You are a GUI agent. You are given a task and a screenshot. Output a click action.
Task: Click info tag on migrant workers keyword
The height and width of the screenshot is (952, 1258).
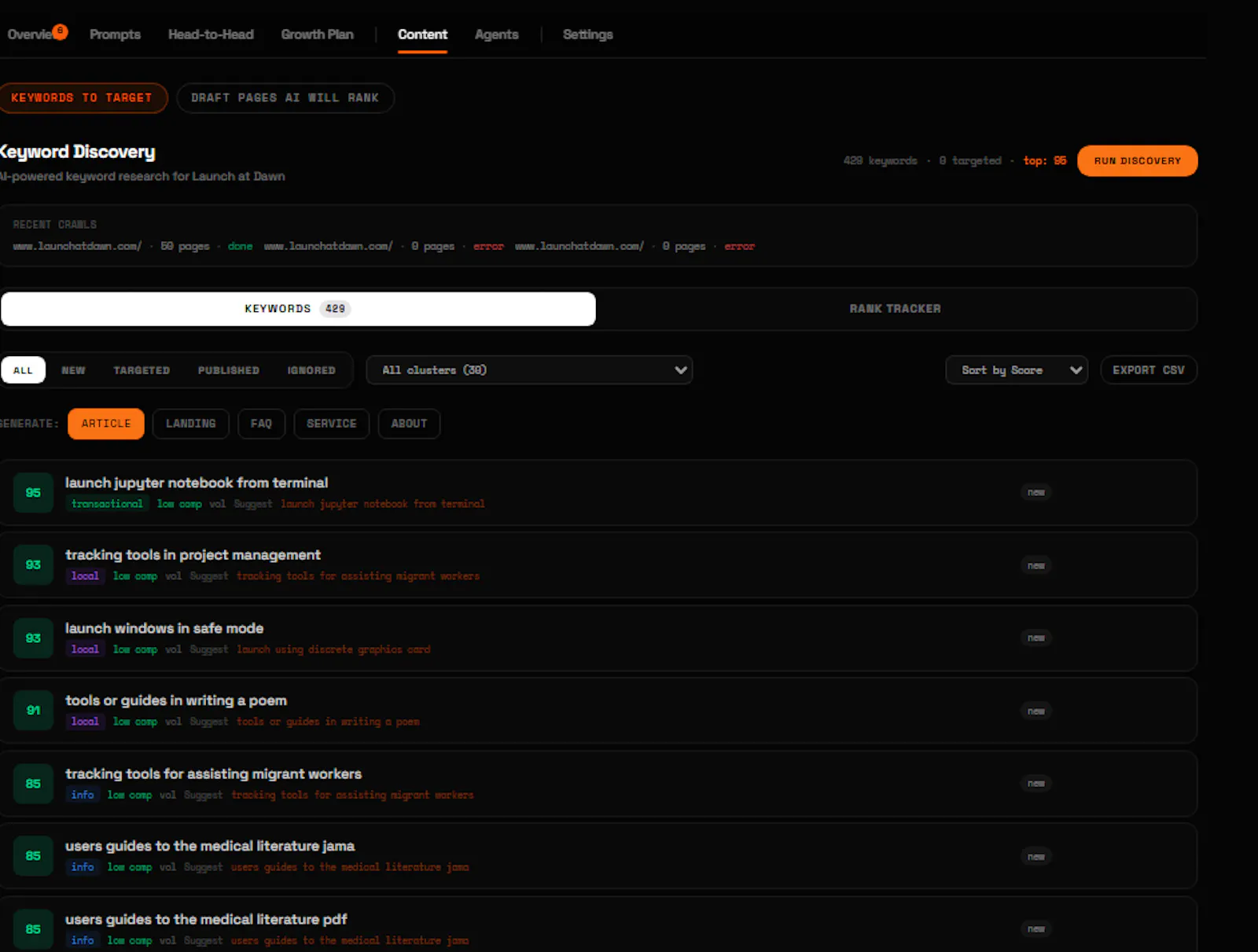pyautogui.click(x=83, y=795)
